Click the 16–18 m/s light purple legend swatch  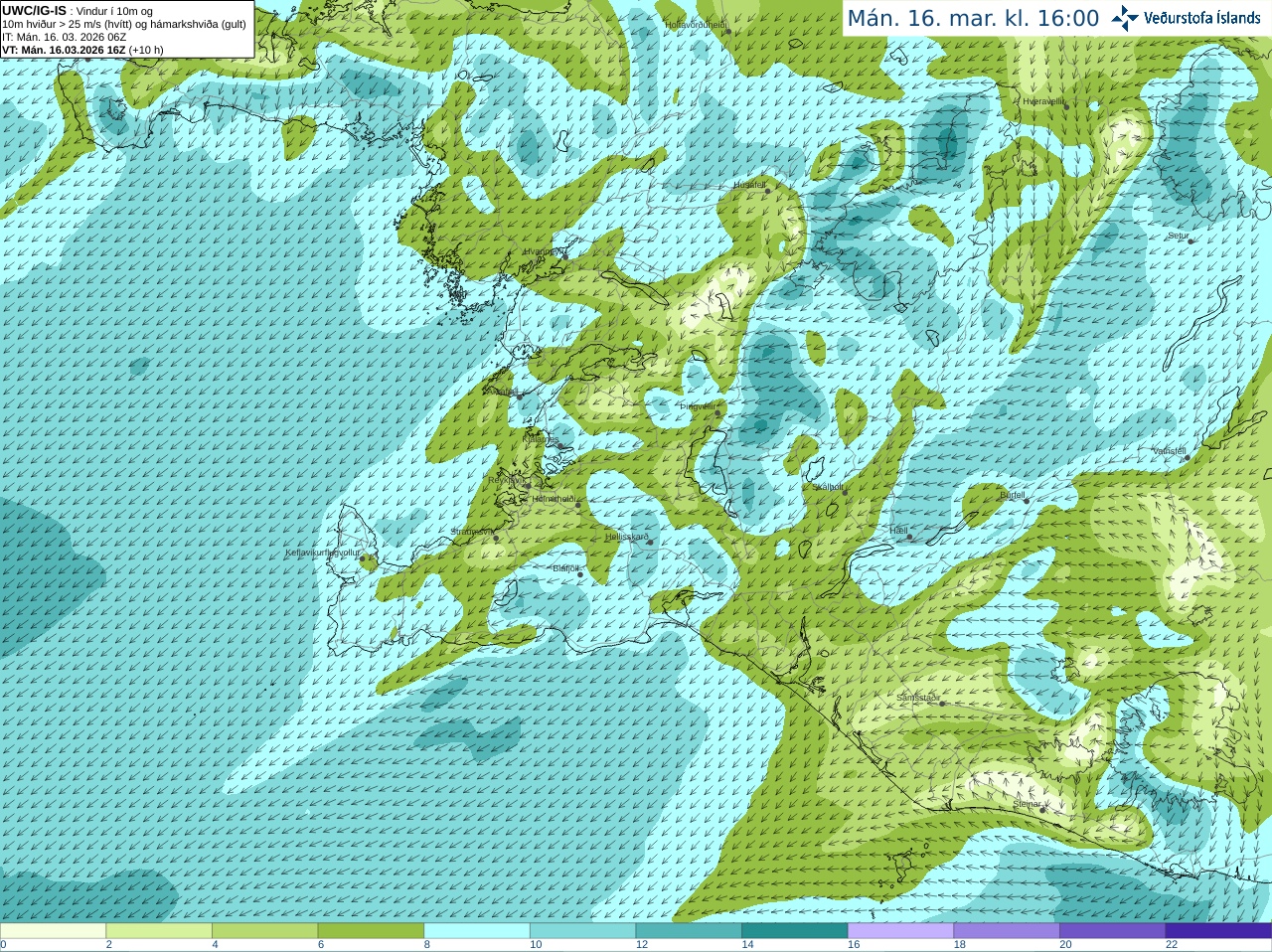901,931
